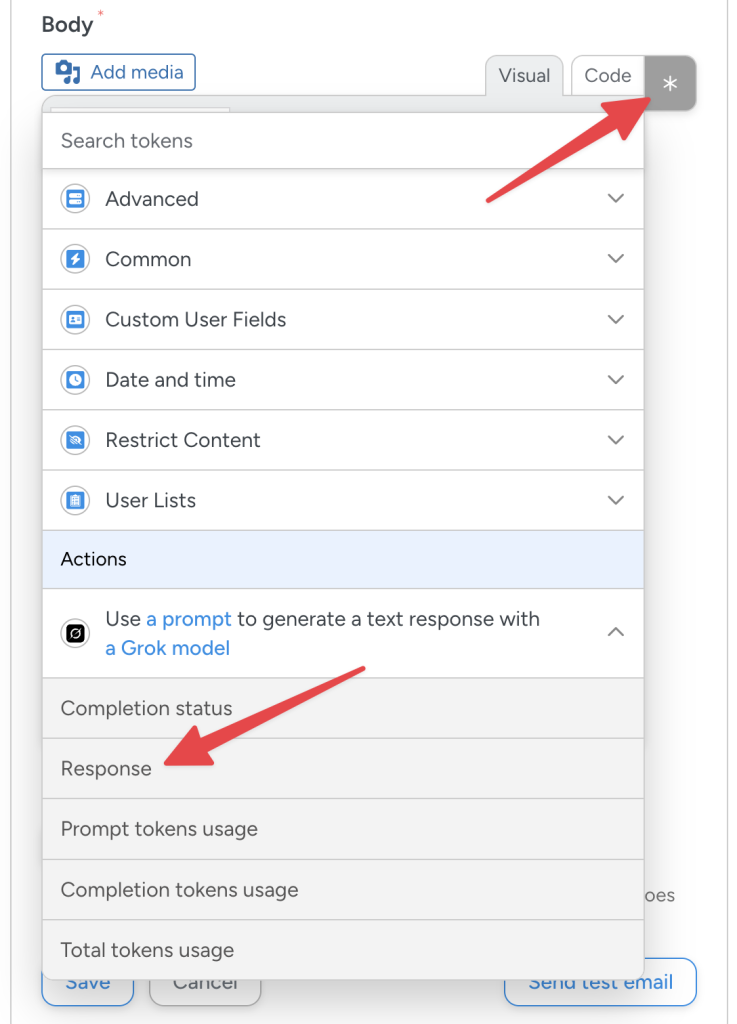Click the User Lists icon
The height and width of the screenshot is (1024, 737).
[74, 500]
